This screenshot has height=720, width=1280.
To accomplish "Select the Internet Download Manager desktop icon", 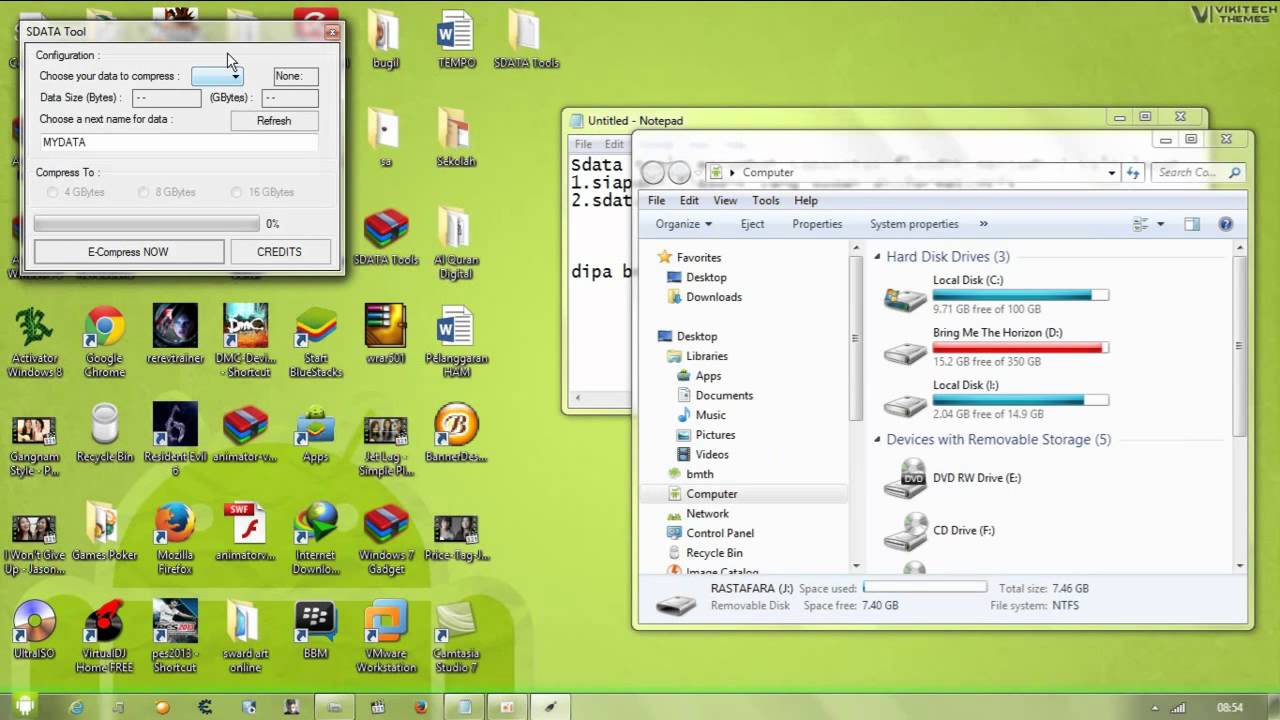I will pyautogui.click(x=315, y=537).
